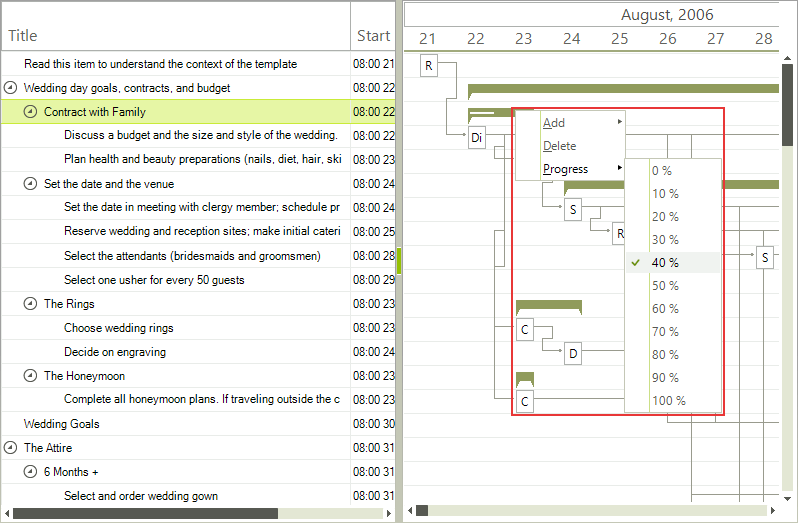Collapse the Contract with Family group
The height and width of the screenshot is (523, 798).
point(31,111)
